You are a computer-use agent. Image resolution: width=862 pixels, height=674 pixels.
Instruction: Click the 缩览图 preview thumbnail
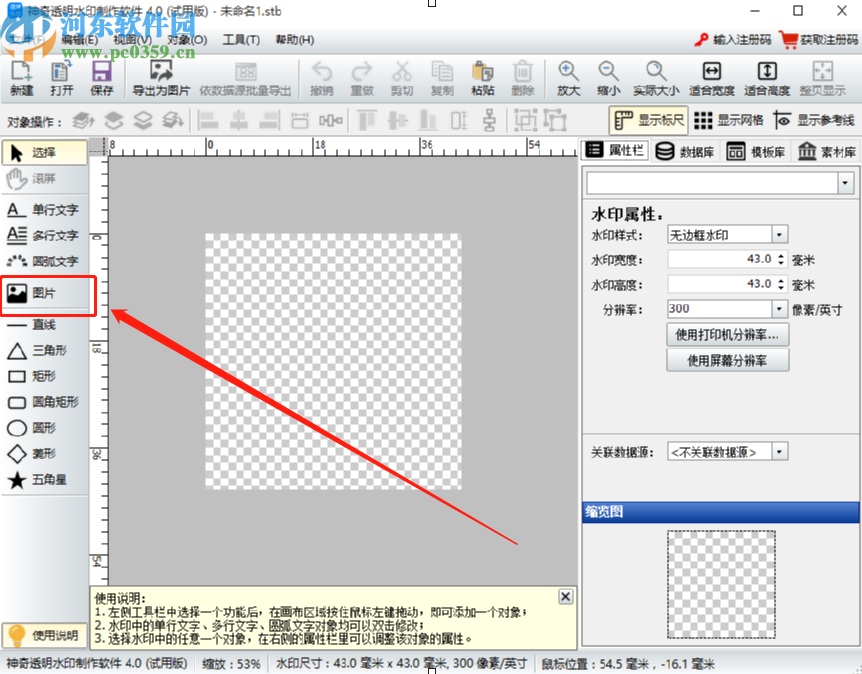point(721,584)
